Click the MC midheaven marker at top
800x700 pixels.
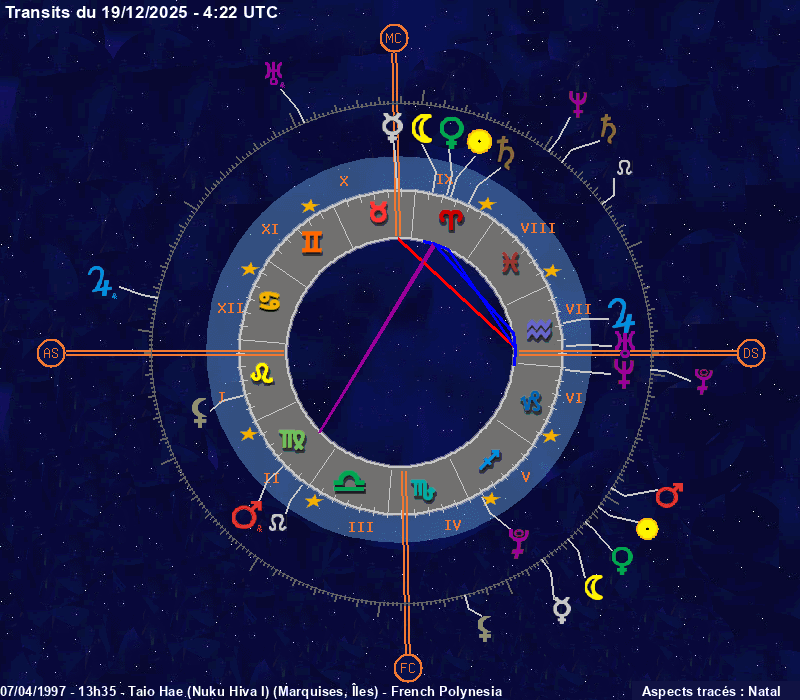click(x=395, y=39)
